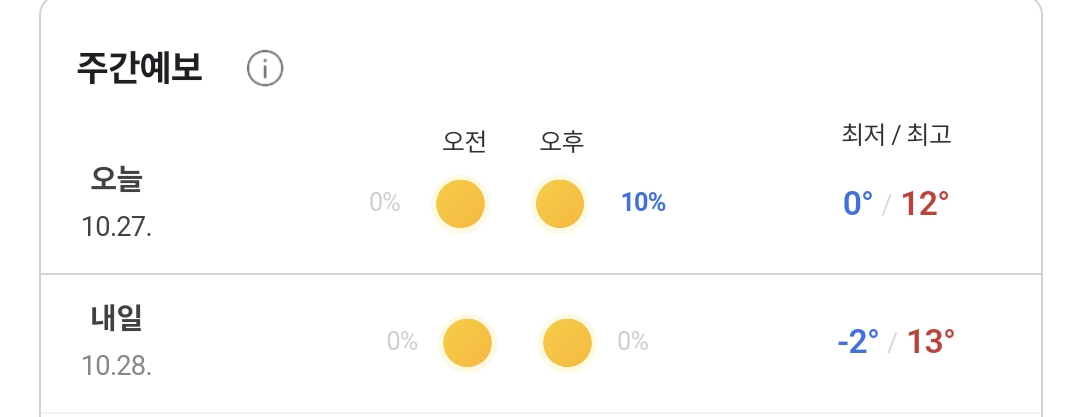Click tomorrow's afternoon sunny icon
This screenshot has height=417, width=1080.
click(x=567, y=343)
